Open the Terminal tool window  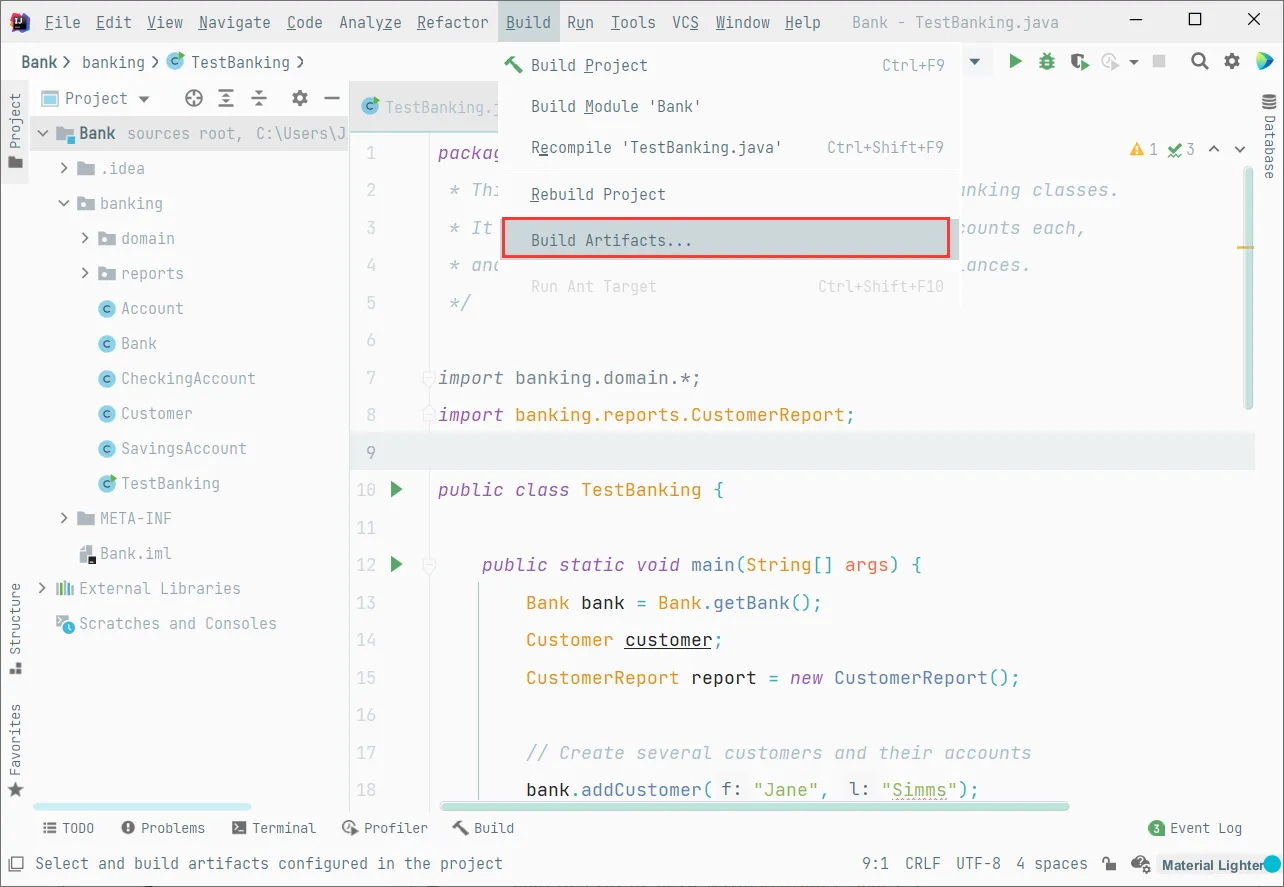(x=274, y=828)
